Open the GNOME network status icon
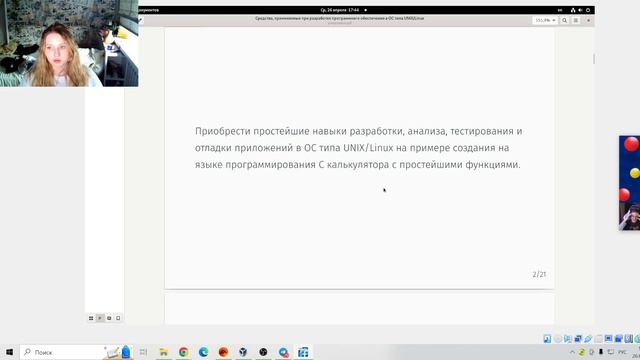640x360 pixels. [x=573, y=10]
